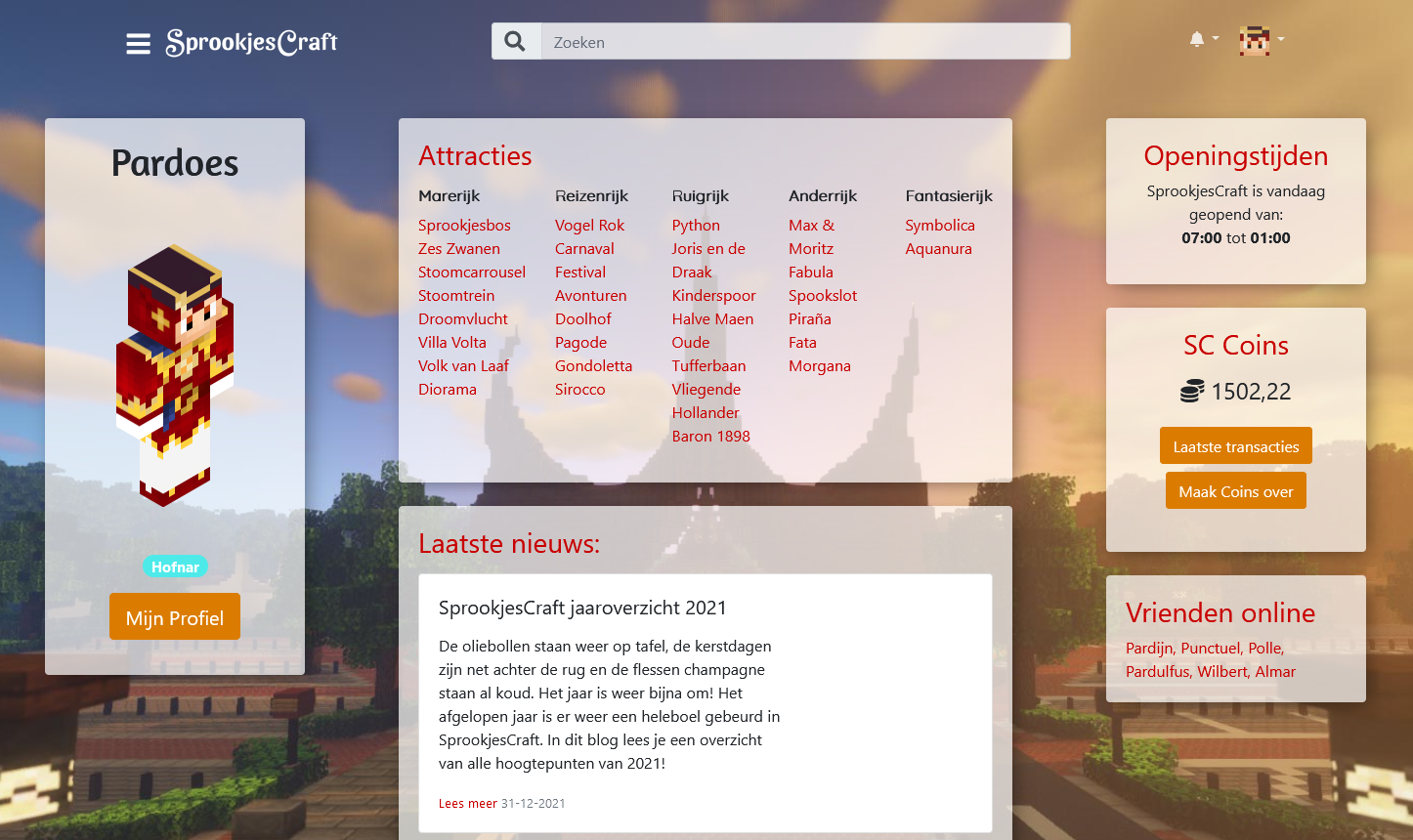Click the coins stack icon
Image resolution: width=1413 pixels, height=840 pixels.
tap(1192, 392)
